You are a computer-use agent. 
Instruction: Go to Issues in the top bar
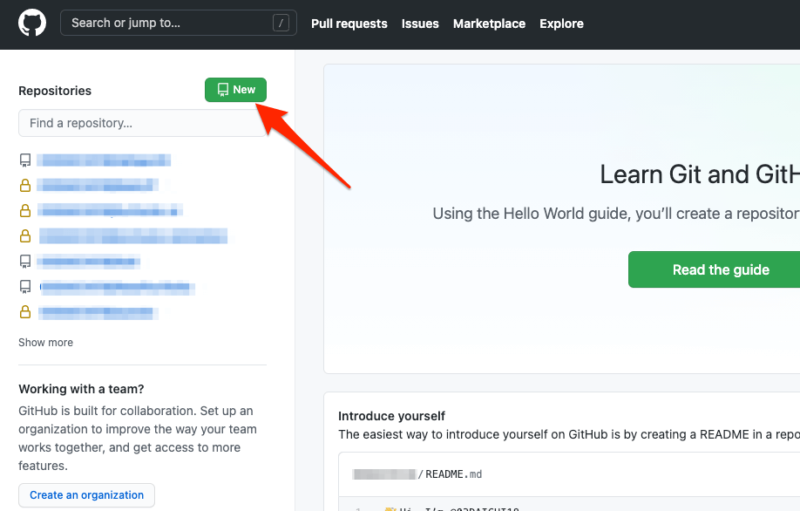(x=420, y=23)
